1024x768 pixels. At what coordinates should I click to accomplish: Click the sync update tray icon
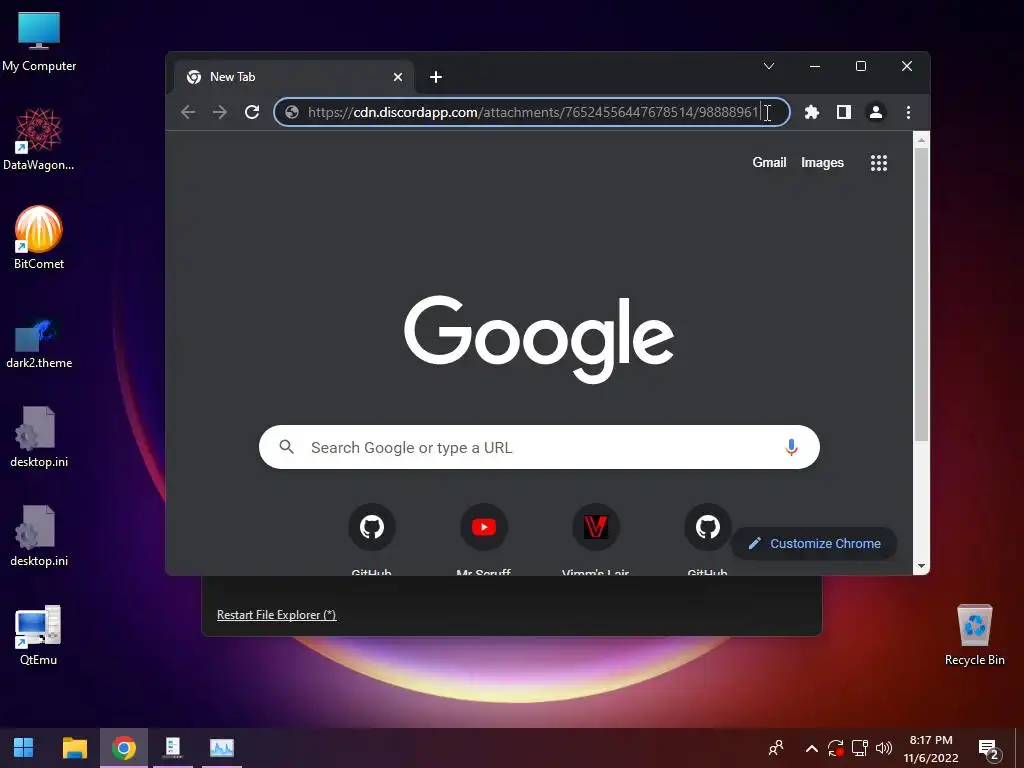[x=836, y=748]
